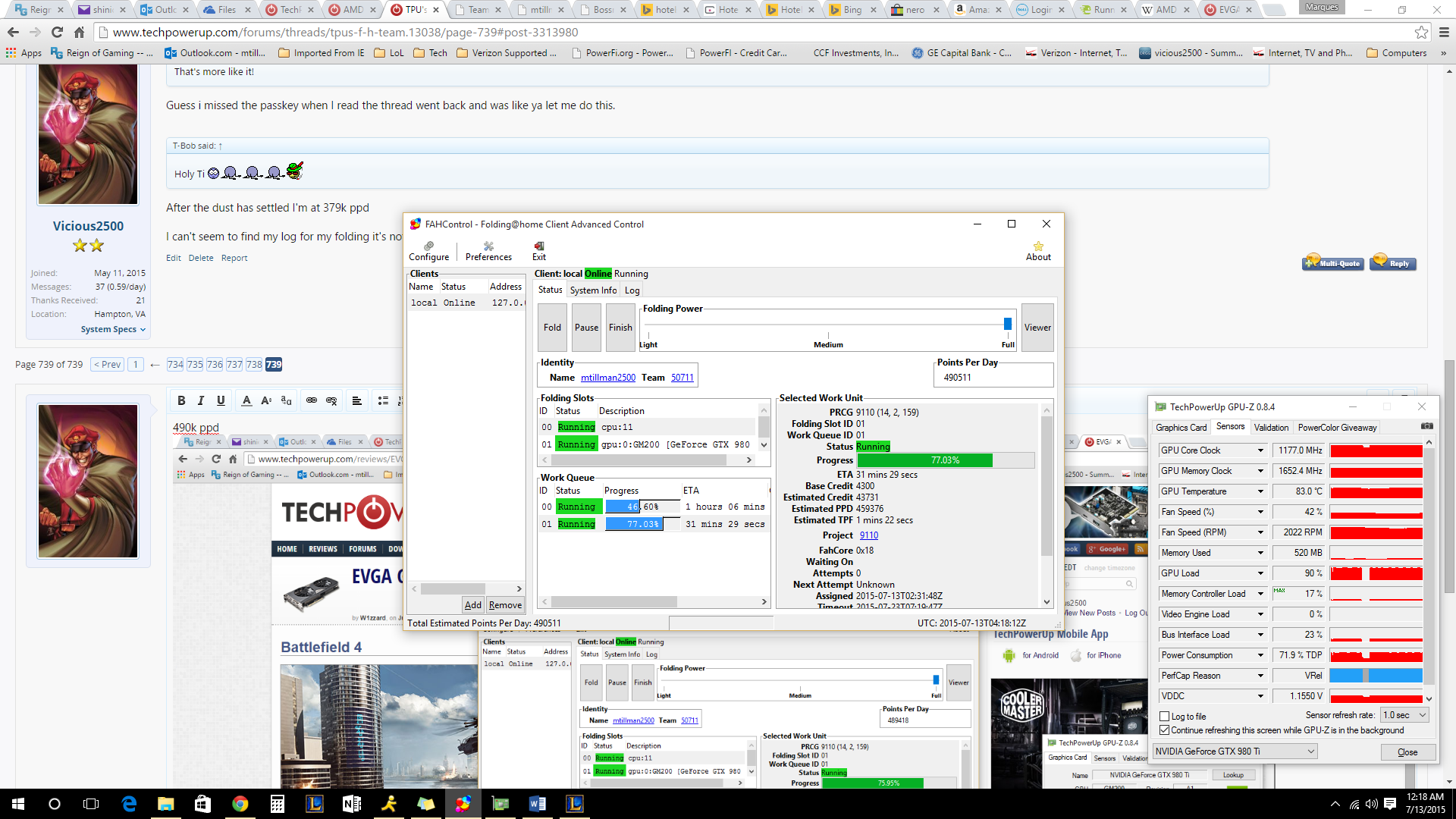Viewport: 1456px width, 819px height.
Task: Click Multi-Quote button on the post
Action: pos(1332,263)
